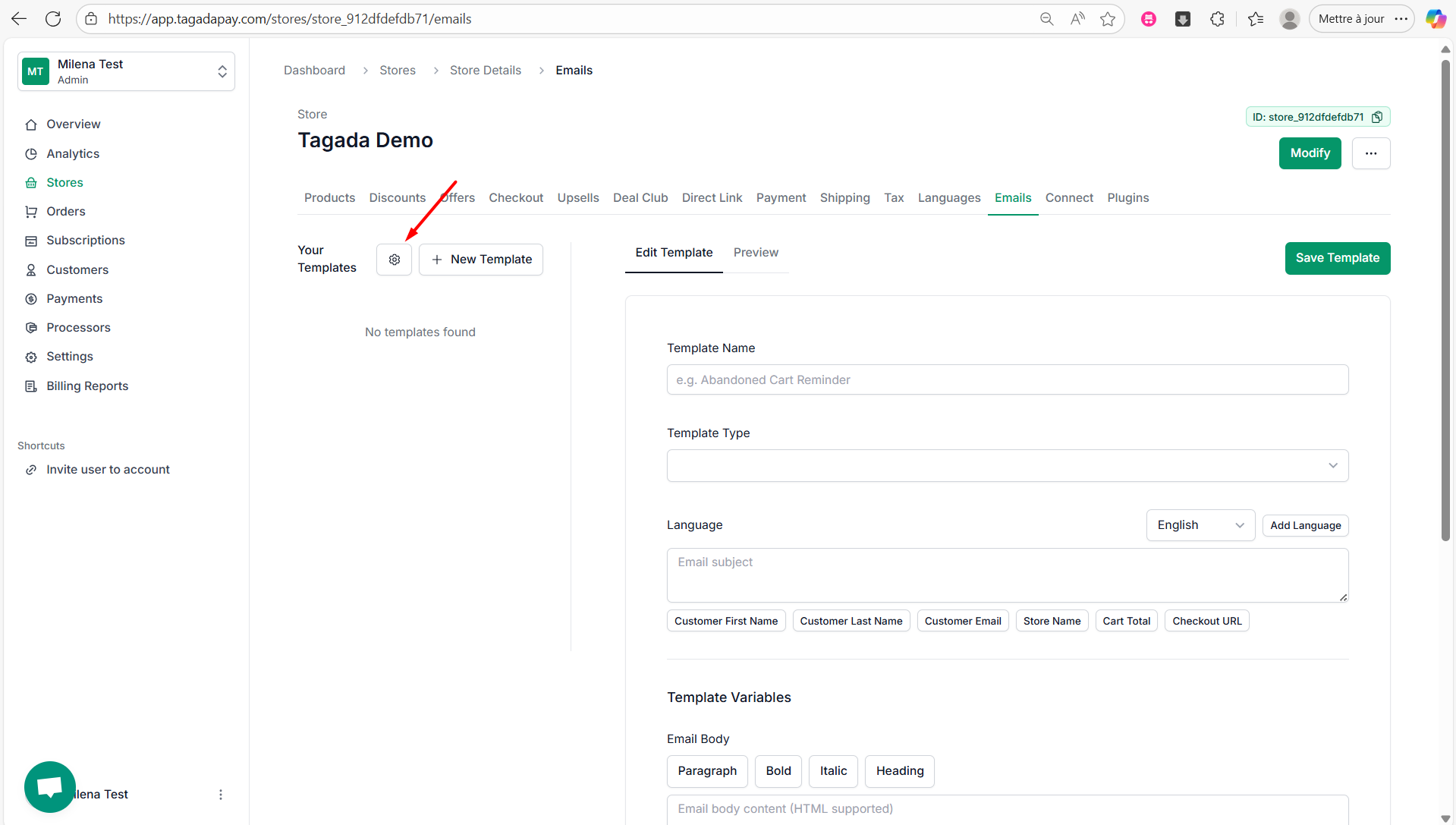Click Invite user to account shortcut
This screenshot has height=825, width=1456.
[x=108, y=470]
